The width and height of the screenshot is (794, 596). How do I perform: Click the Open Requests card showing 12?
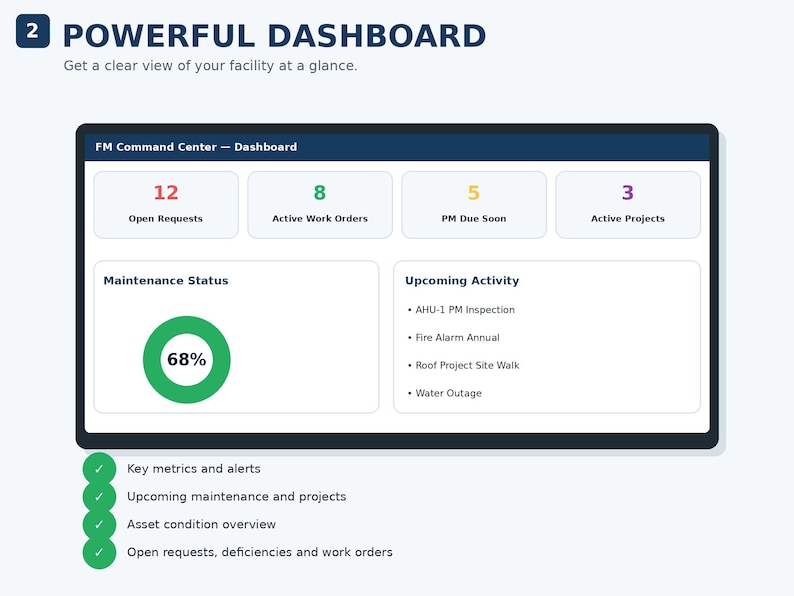166,205
